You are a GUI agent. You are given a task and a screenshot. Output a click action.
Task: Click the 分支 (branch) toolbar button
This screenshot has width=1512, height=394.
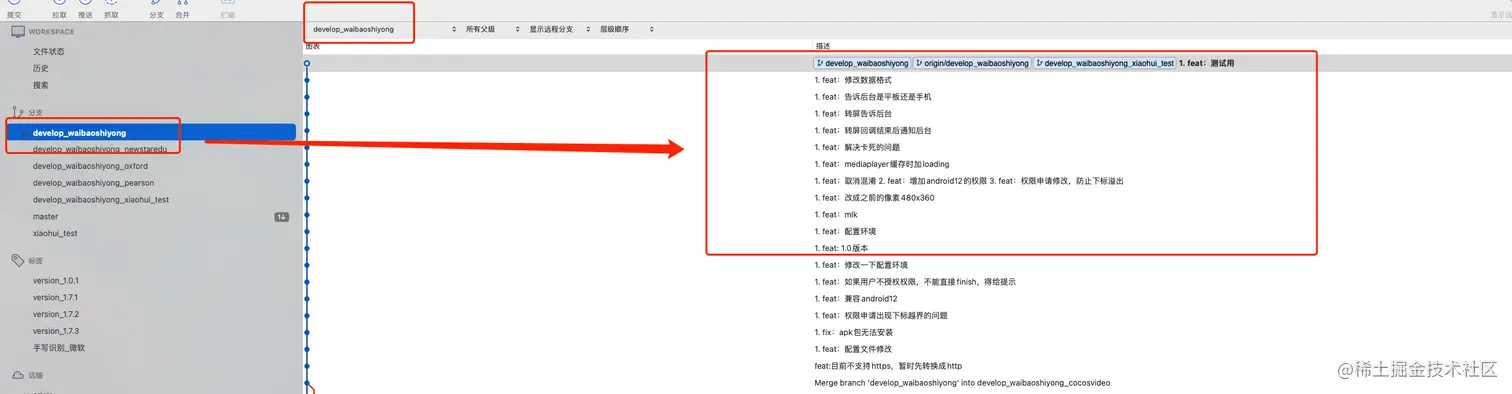[x=156, y=10]
